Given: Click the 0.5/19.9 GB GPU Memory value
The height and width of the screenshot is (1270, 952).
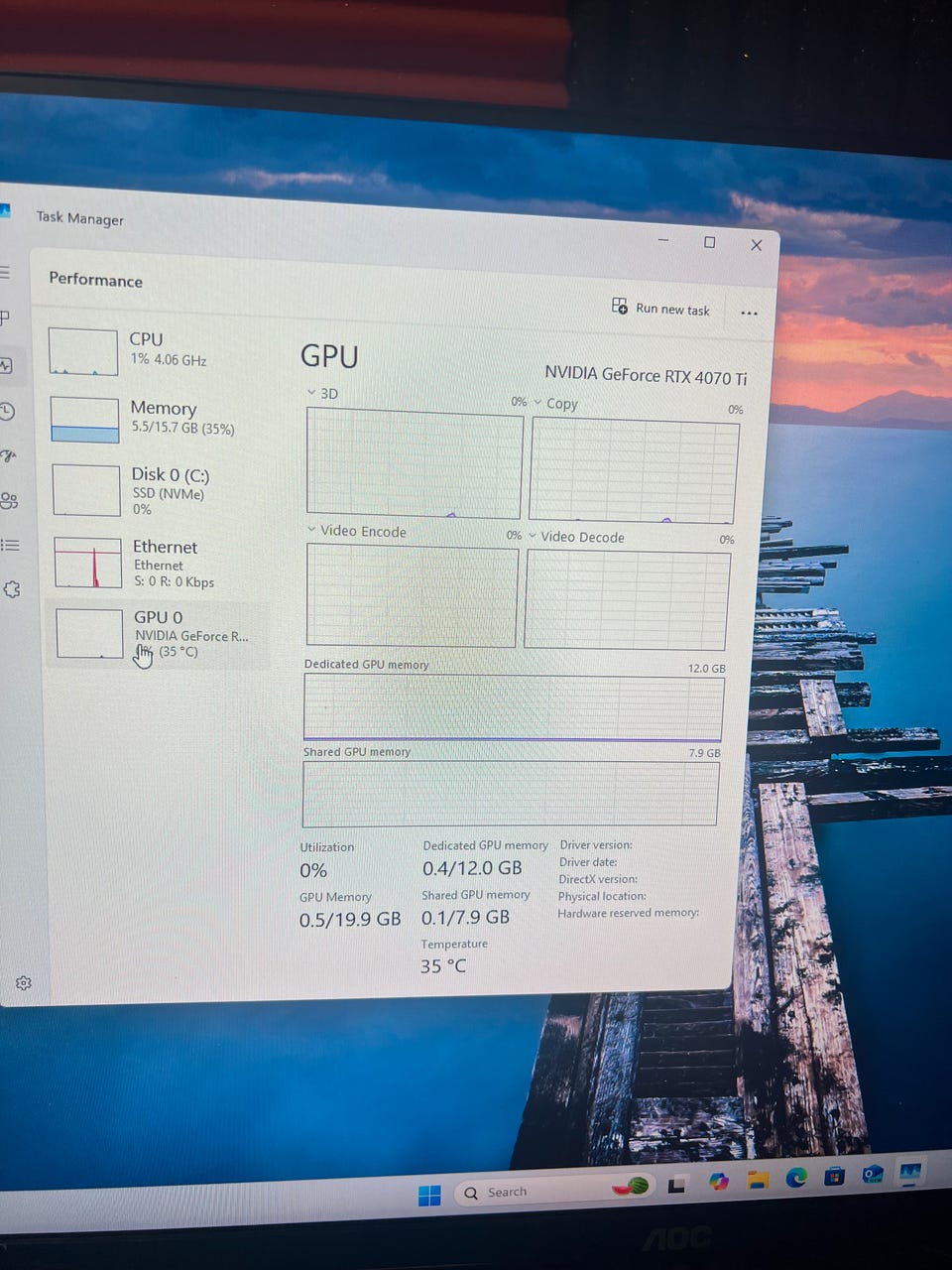Looking at the screenshot, I should (x=350, y=920).
